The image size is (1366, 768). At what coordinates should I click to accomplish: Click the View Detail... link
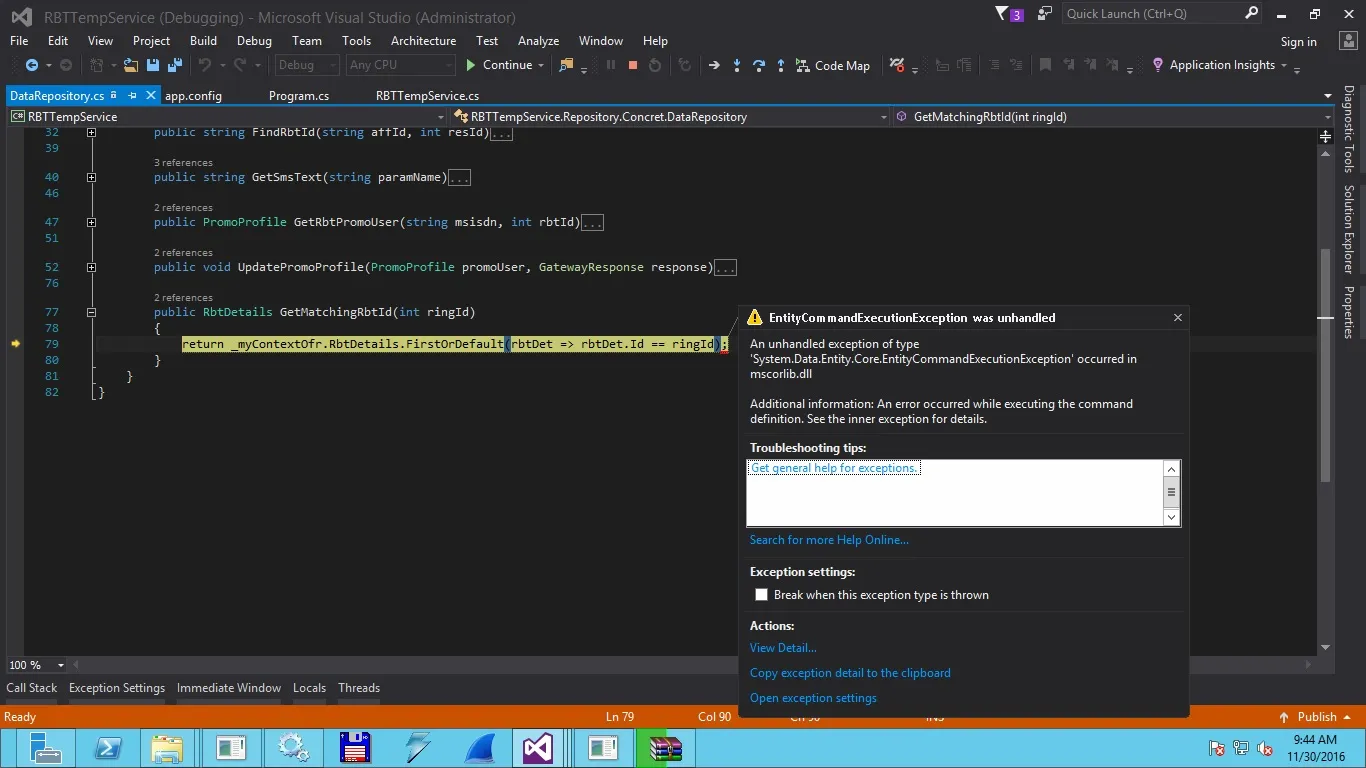[783, 648]
